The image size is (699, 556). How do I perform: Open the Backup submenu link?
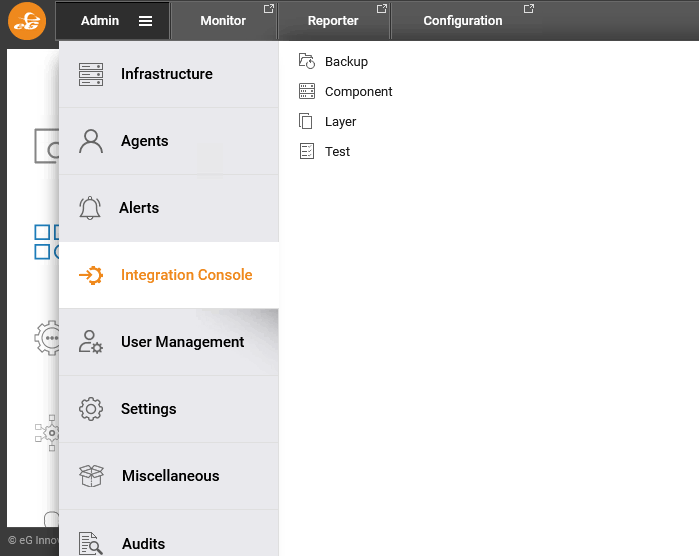point(346,62)
